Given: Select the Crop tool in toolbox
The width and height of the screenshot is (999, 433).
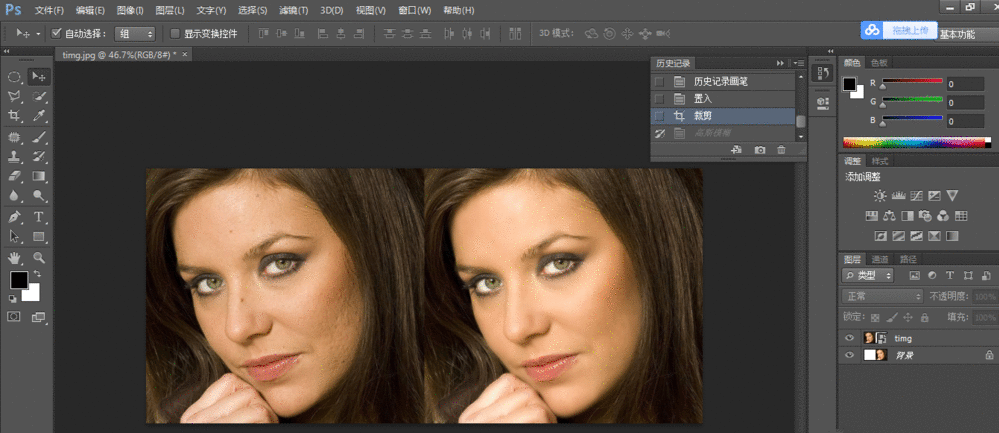Looking at the screenshot, I should pyautogui.click(x=16, y=116).
